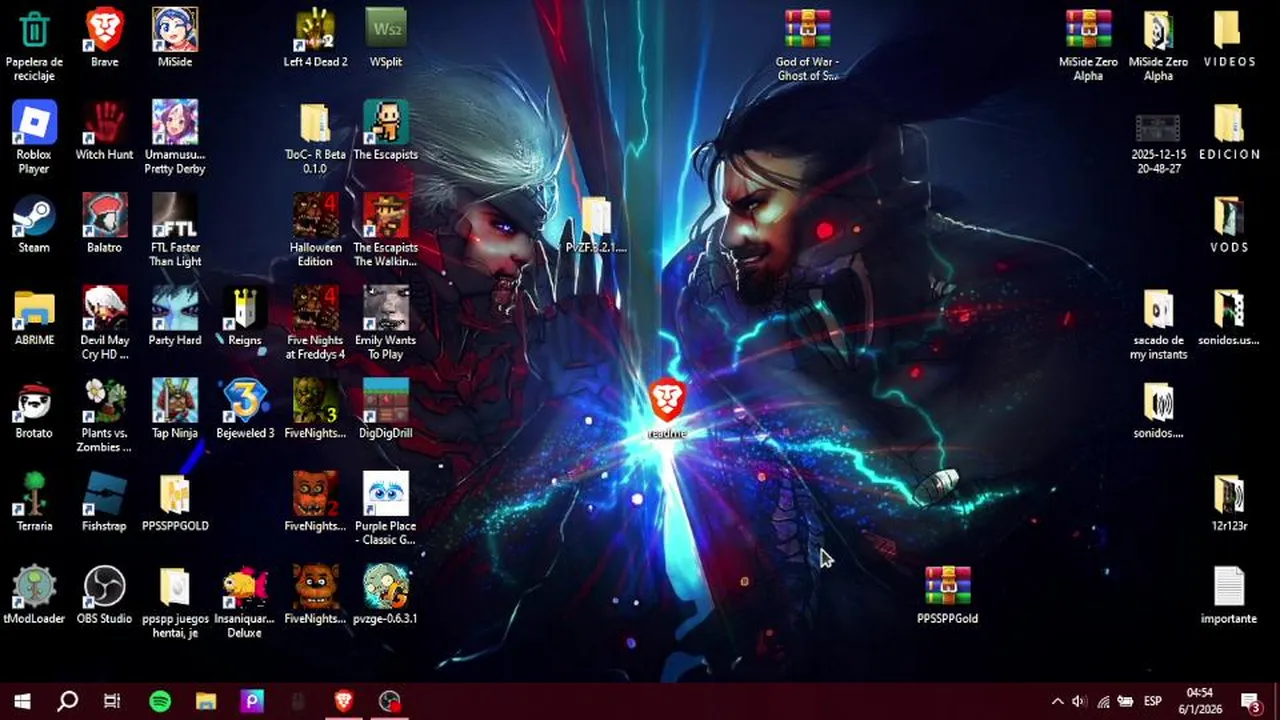This screenshot has width=1280, height=720.
Task: Switch to the Brave taskbar window
Action: tap(343, 701)
